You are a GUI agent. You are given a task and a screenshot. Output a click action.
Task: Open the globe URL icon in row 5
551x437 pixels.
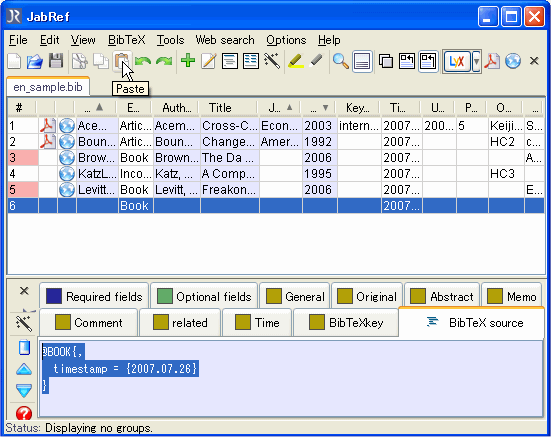(67, 190)
